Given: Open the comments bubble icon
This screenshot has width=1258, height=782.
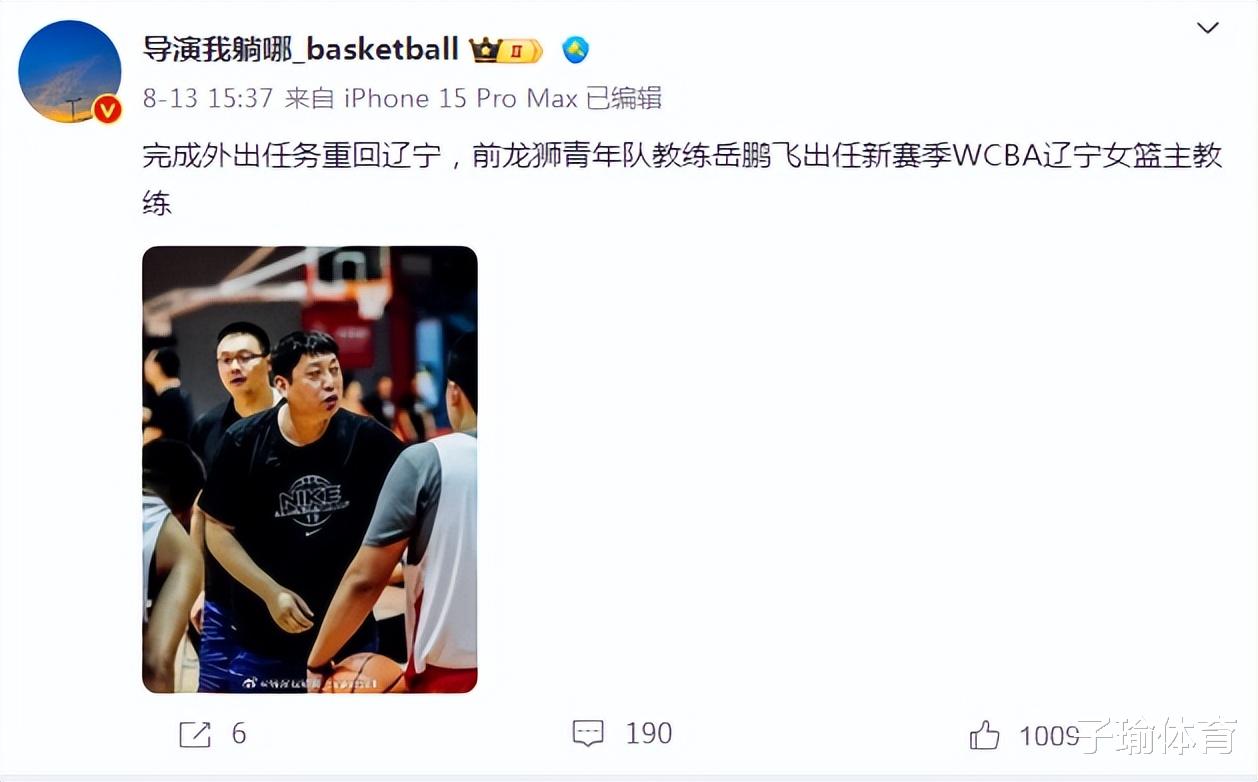Looking at the screenshot, I should [x=588, y=734].
